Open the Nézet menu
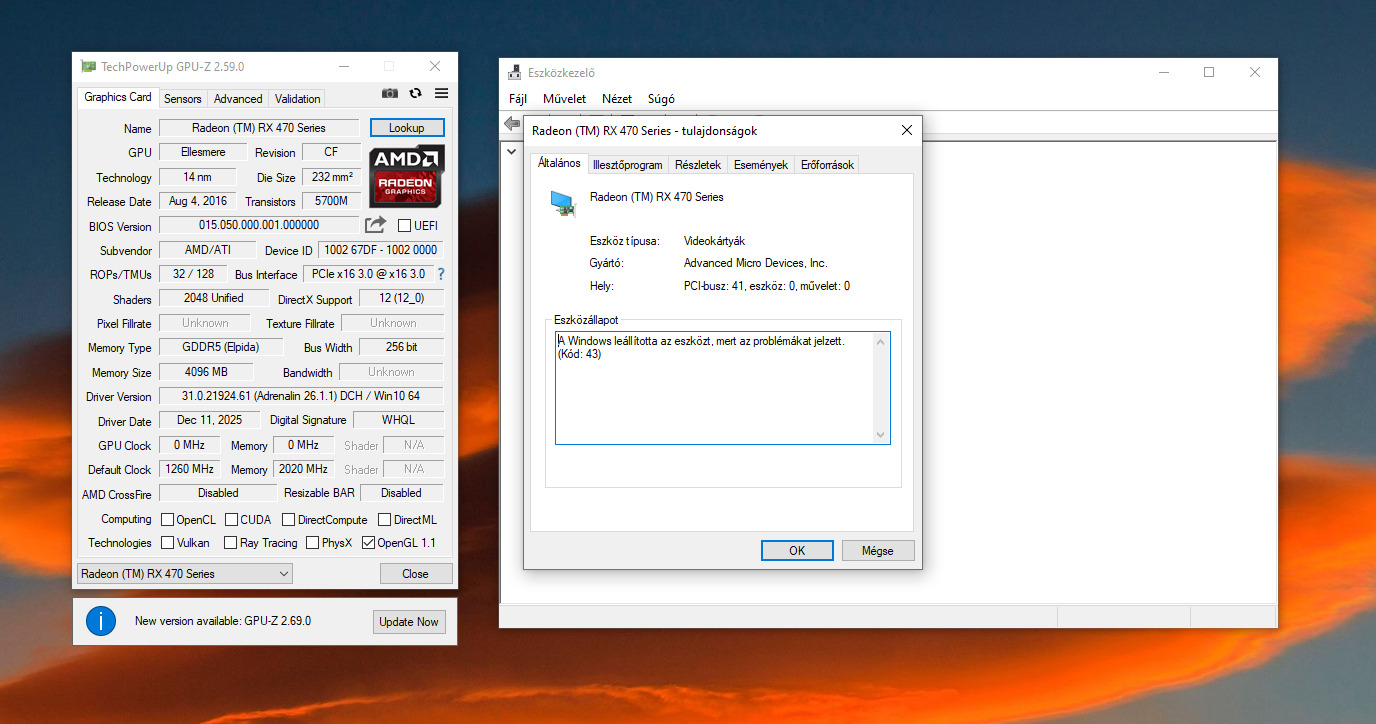The width and height of the screenshot is (1376, 724). pyautogui.click(x=617, y=99)
